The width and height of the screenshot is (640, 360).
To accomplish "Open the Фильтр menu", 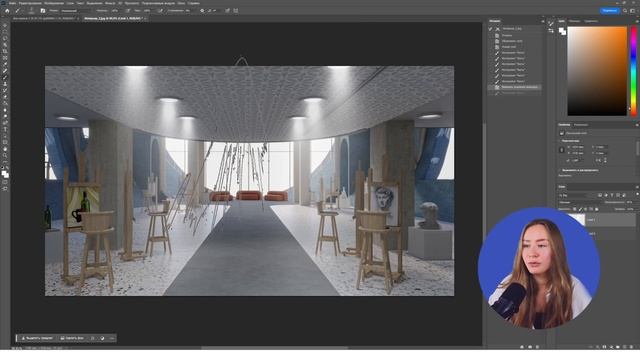I will click(109, 3).
